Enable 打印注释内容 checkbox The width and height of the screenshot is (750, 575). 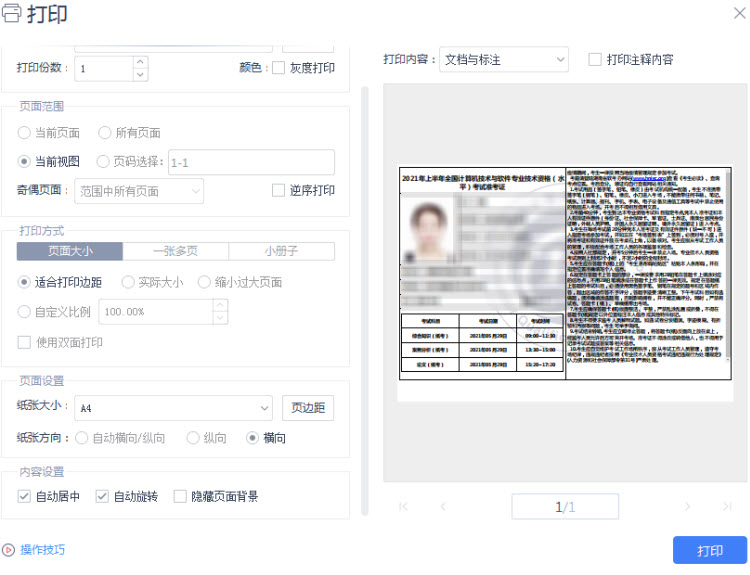pyautogui.click(x=595, y=59)
